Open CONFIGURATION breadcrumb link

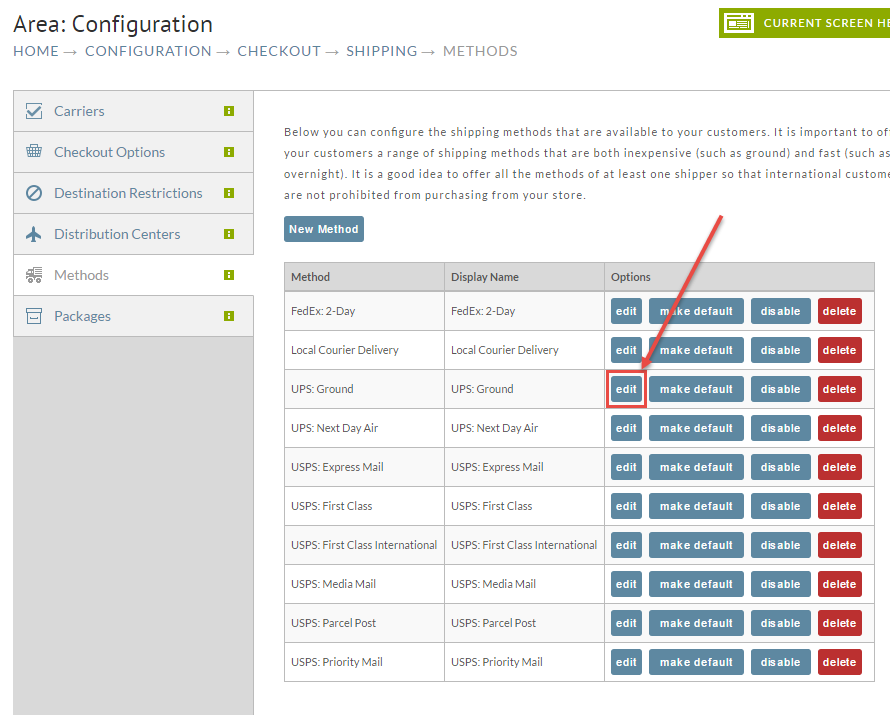point(148,51)
